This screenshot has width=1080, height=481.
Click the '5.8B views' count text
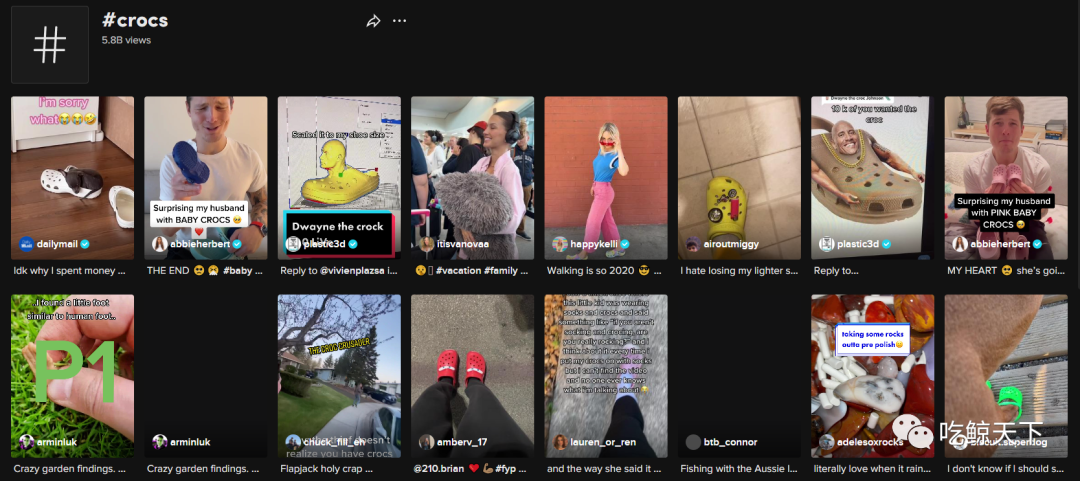[127, 40]
